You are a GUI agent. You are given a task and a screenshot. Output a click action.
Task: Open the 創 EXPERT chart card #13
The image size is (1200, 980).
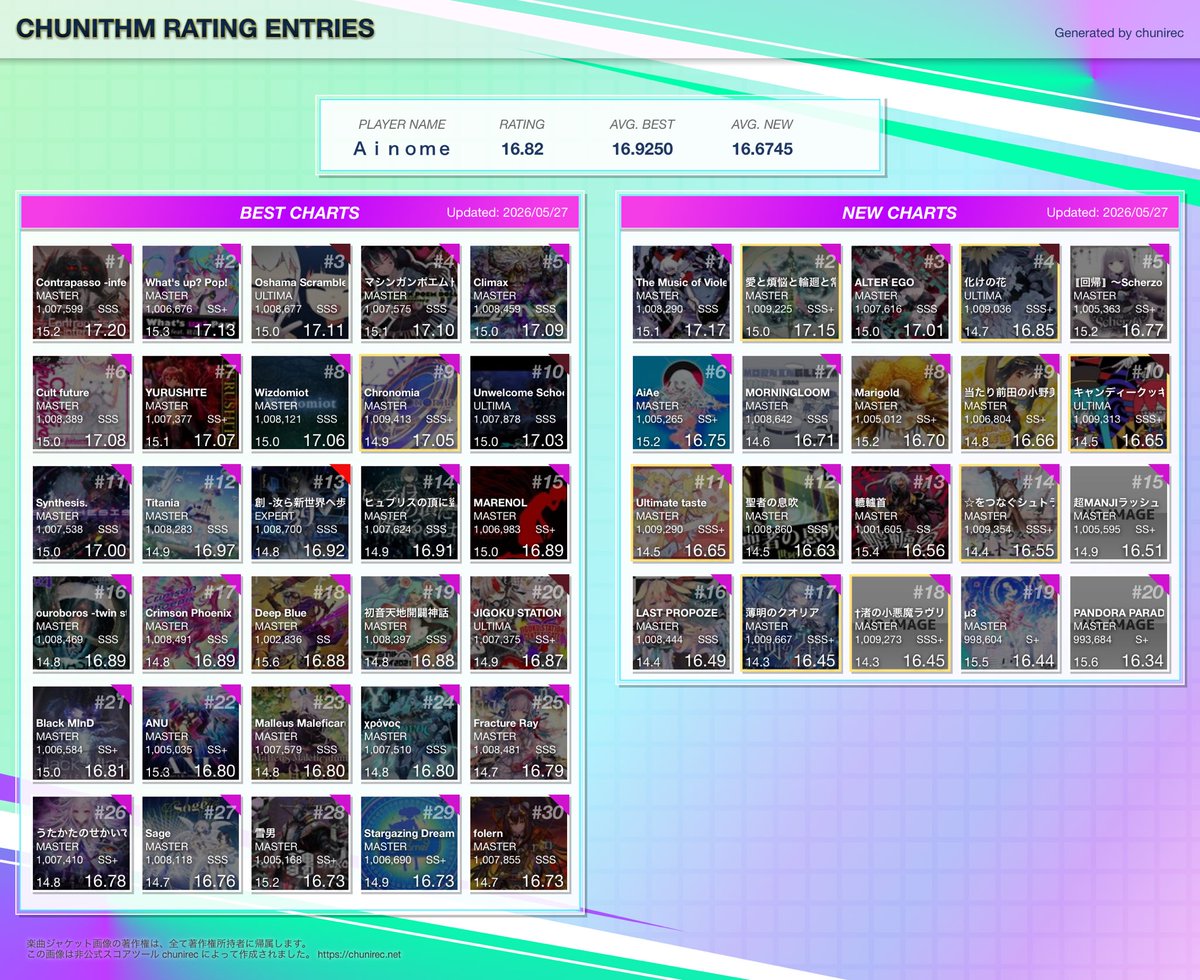coord(300,513)
